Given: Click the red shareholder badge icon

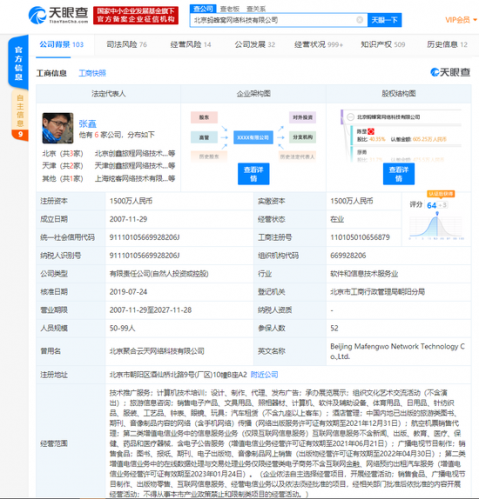Looking at the screenshot, I should pos(371,131).
